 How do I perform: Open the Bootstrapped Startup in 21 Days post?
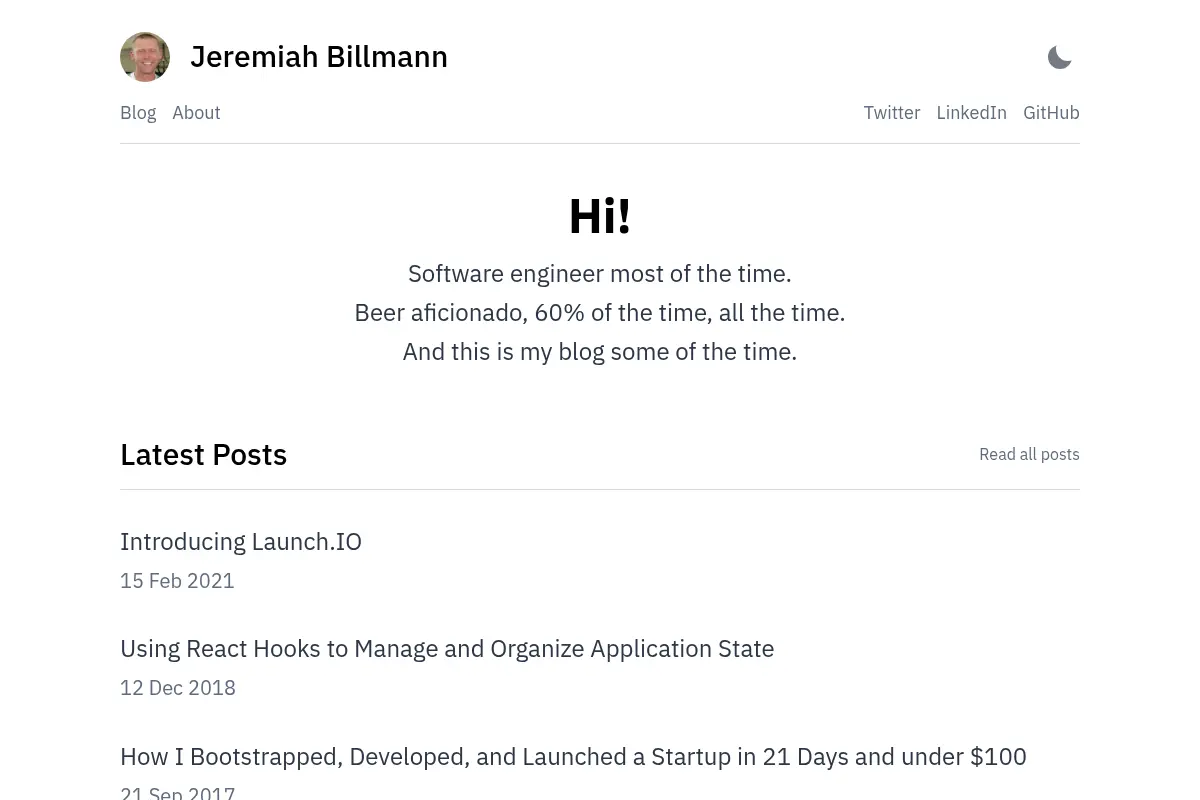click(x=573, y=756)
